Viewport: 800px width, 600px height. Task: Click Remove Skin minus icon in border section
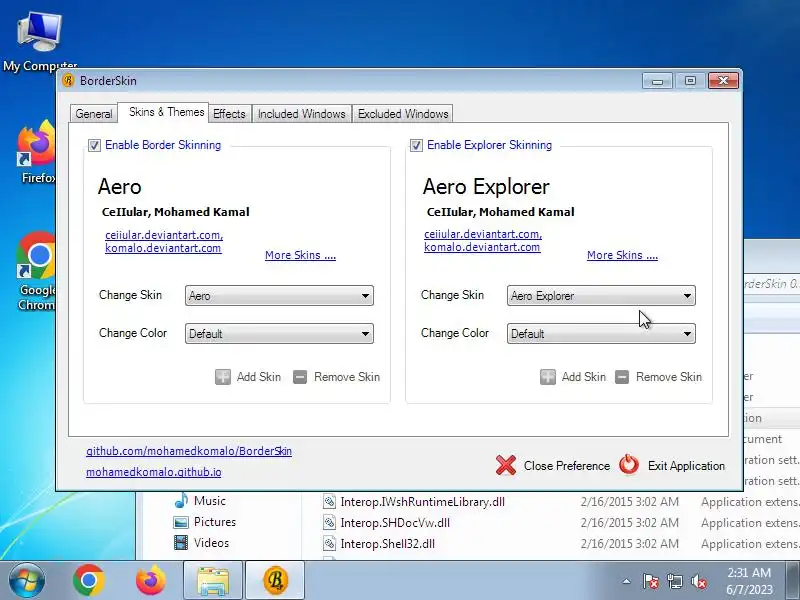tap(300, 377)
